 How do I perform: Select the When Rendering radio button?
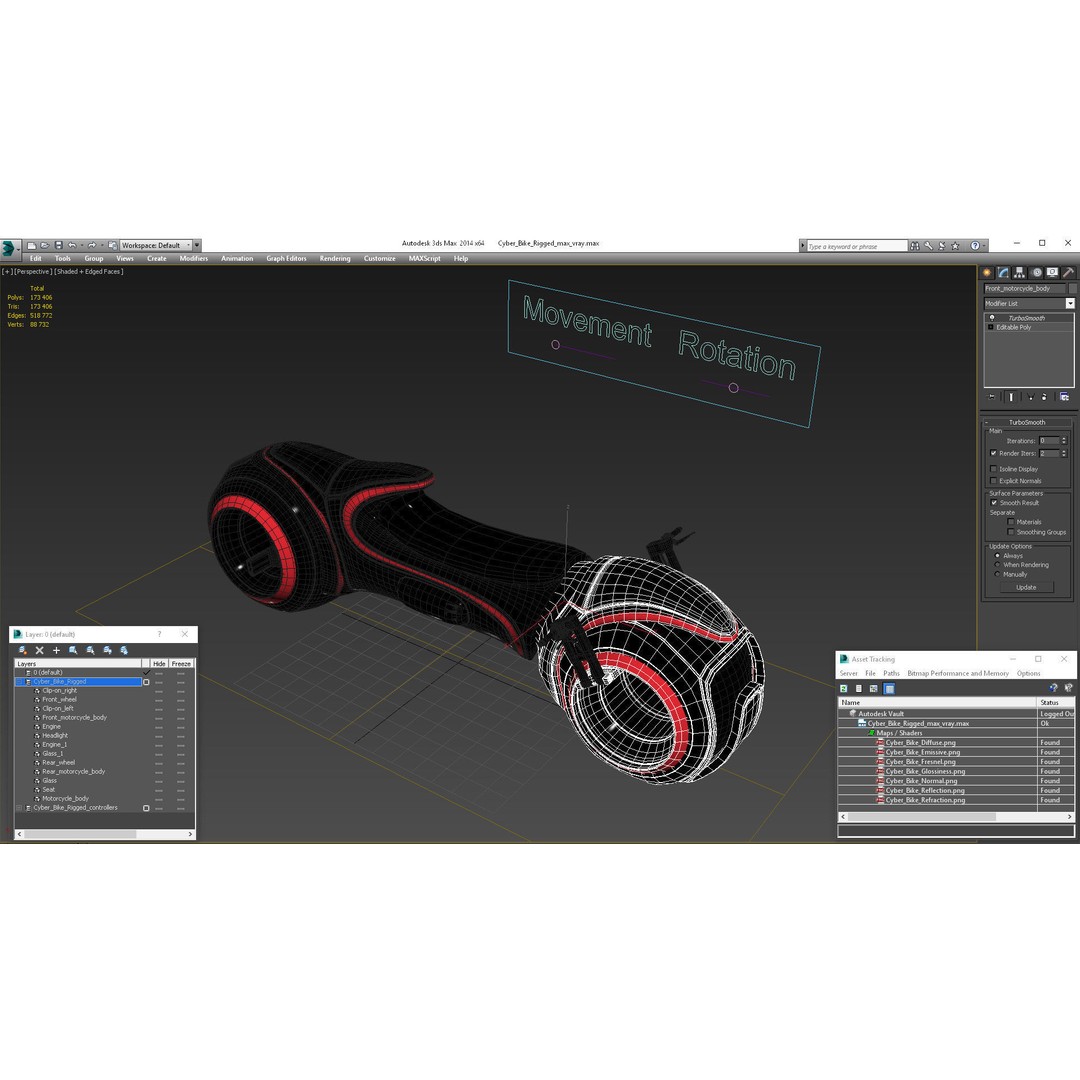997,565
